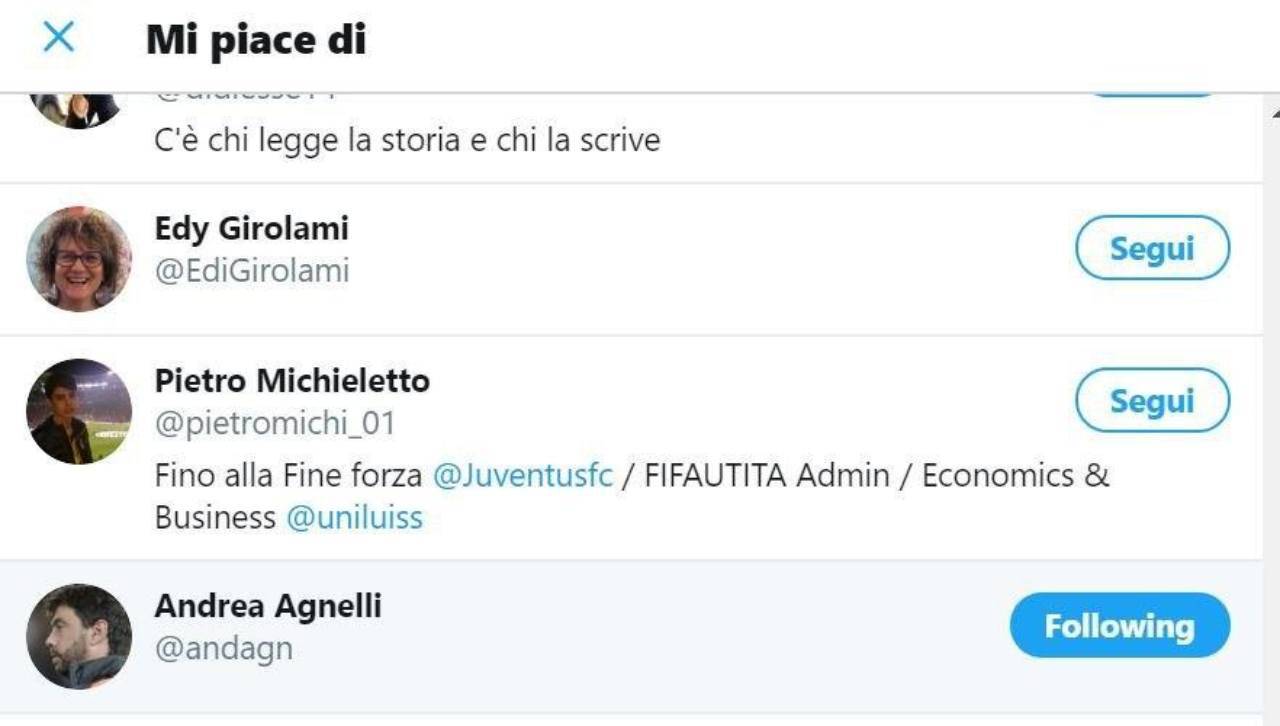Open the Pietro Michieletto name link
This screenshot has width=1280, height=726.
point(292,381)
